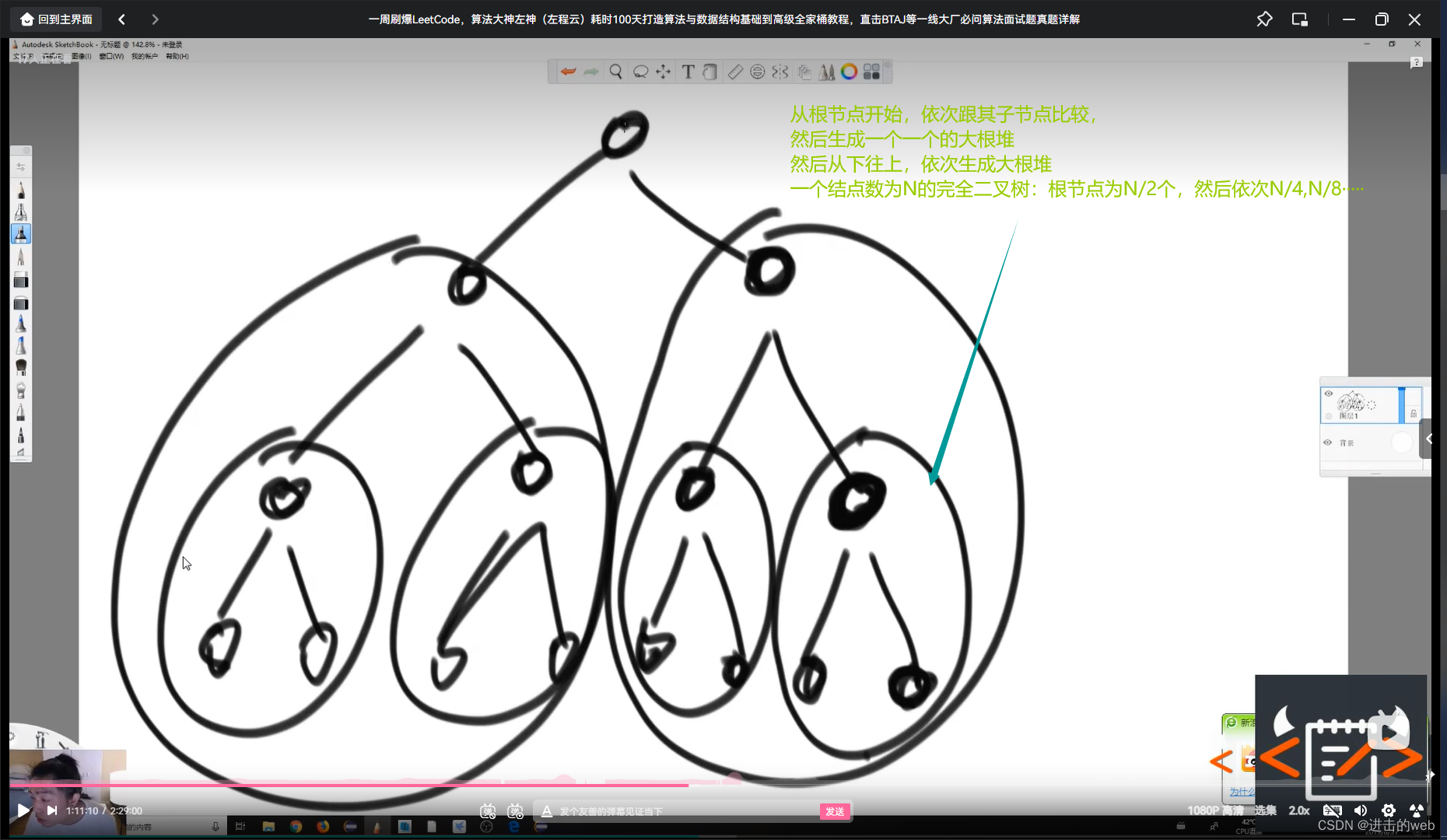Open the Color Wheel picker

click(x=849, y=72)
